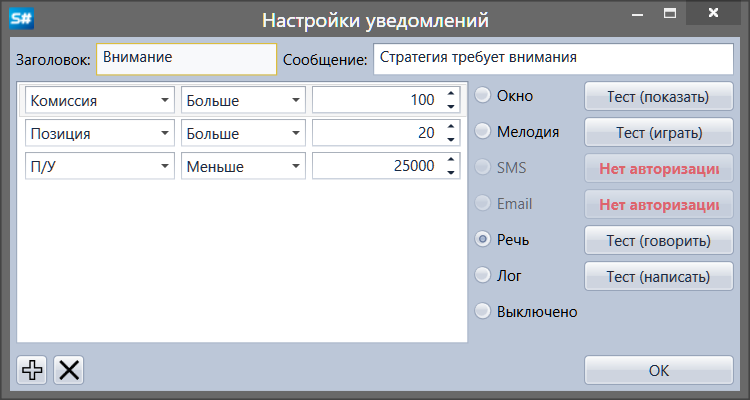750x400 pixels.
Task: Click the S# application logo icon
Action: [22, 19]
